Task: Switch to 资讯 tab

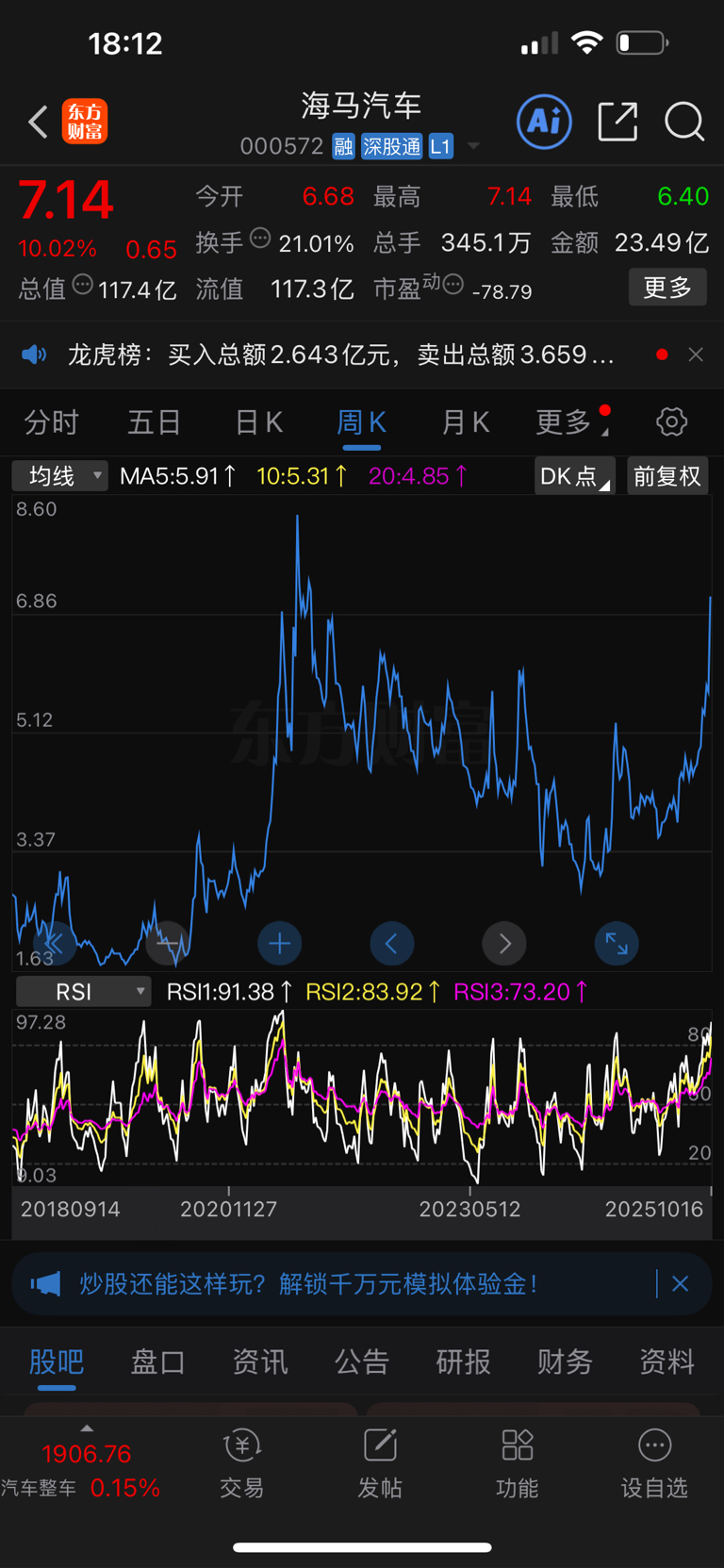Action: (259, 1362)
